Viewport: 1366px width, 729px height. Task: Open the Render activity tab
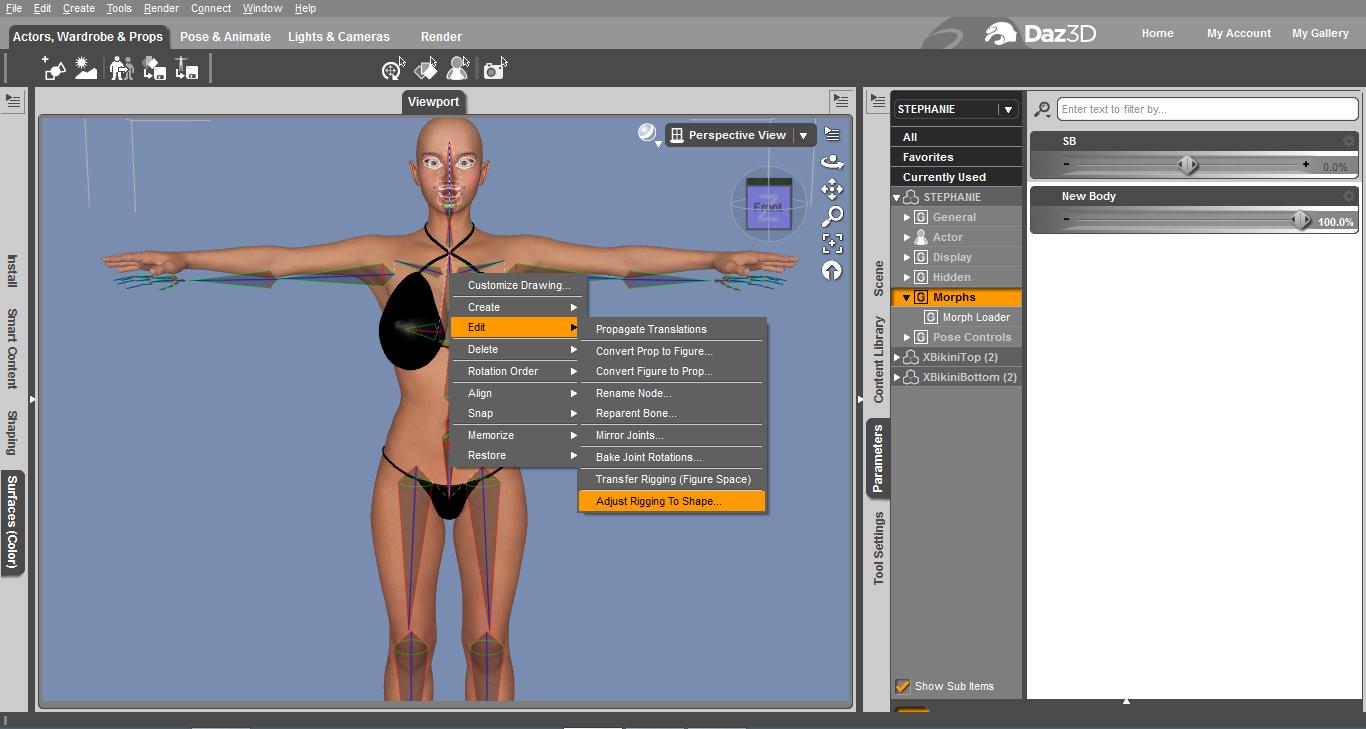[x=441, y=37]
